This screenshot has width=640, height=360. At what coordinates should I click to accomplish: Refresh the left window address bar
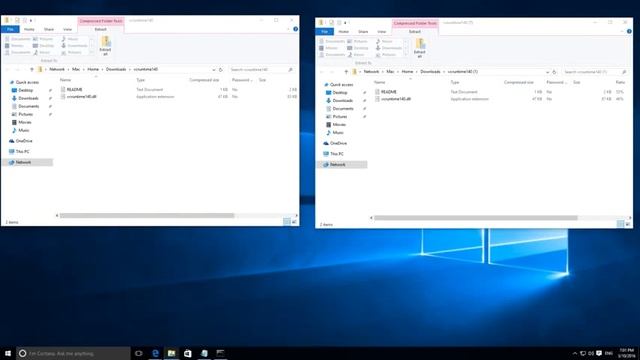pyautogui.click(x=221, y=70)
